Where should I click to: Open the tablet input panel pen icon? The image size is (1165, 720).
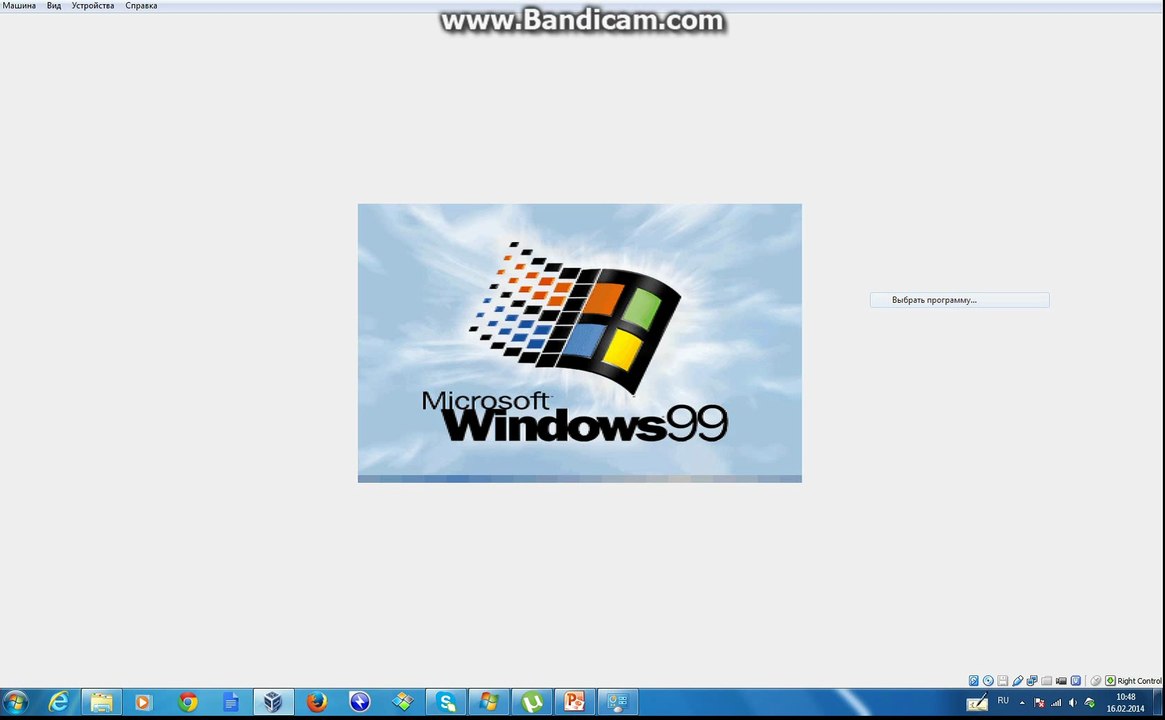click(977, 701)
